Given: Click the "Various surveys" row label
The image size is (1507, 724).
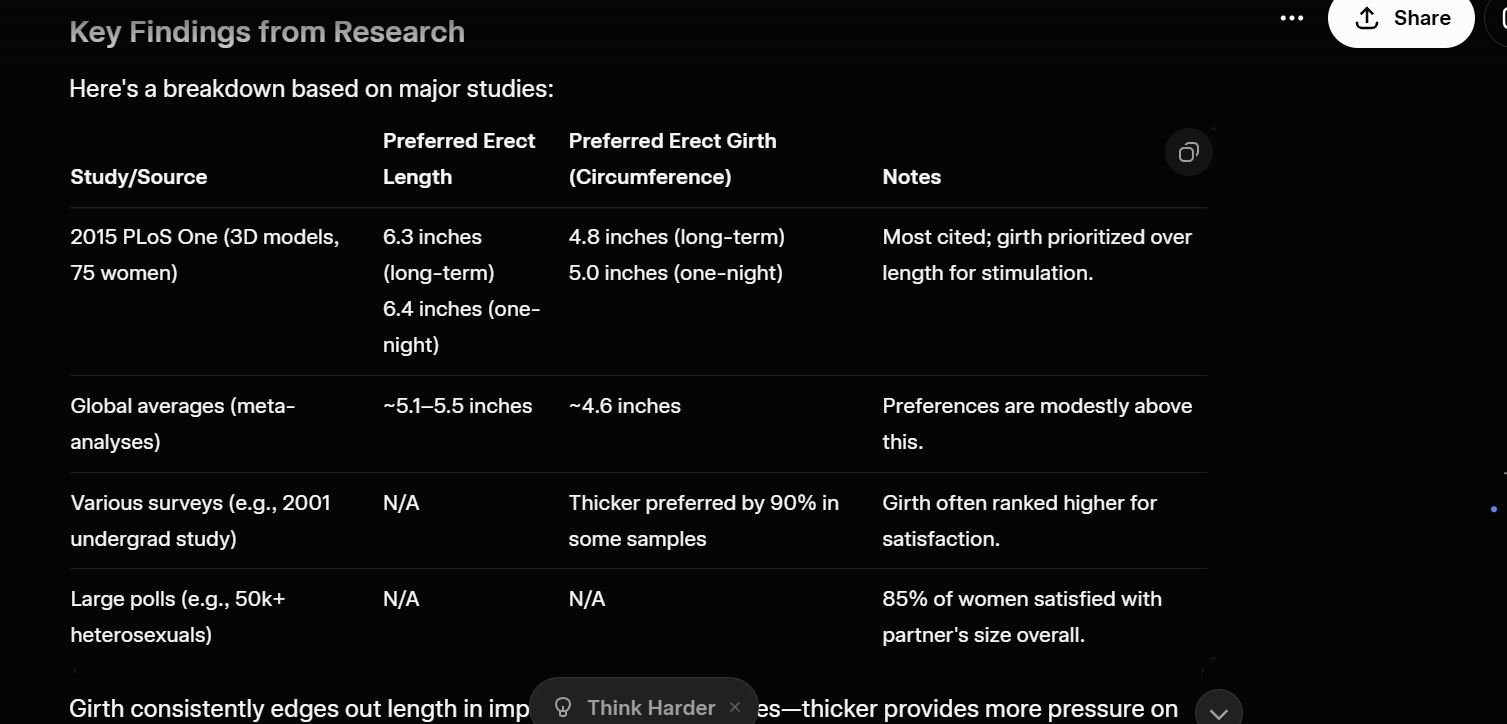Looking at the screenshot, I should [200, 521].
